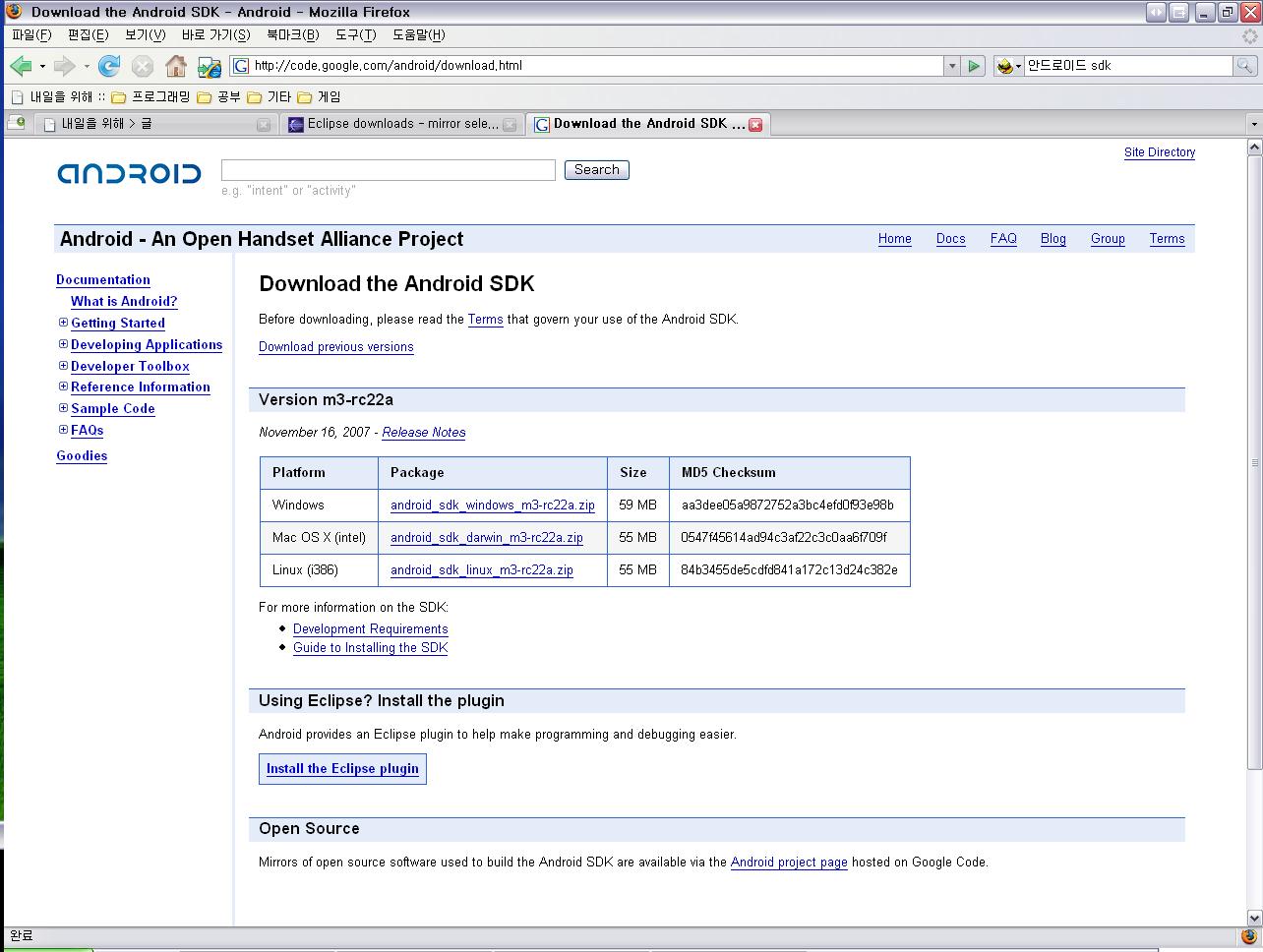Click the URL address field
Viewport: 1263px width, 952px height.
(x=595, y=66)
